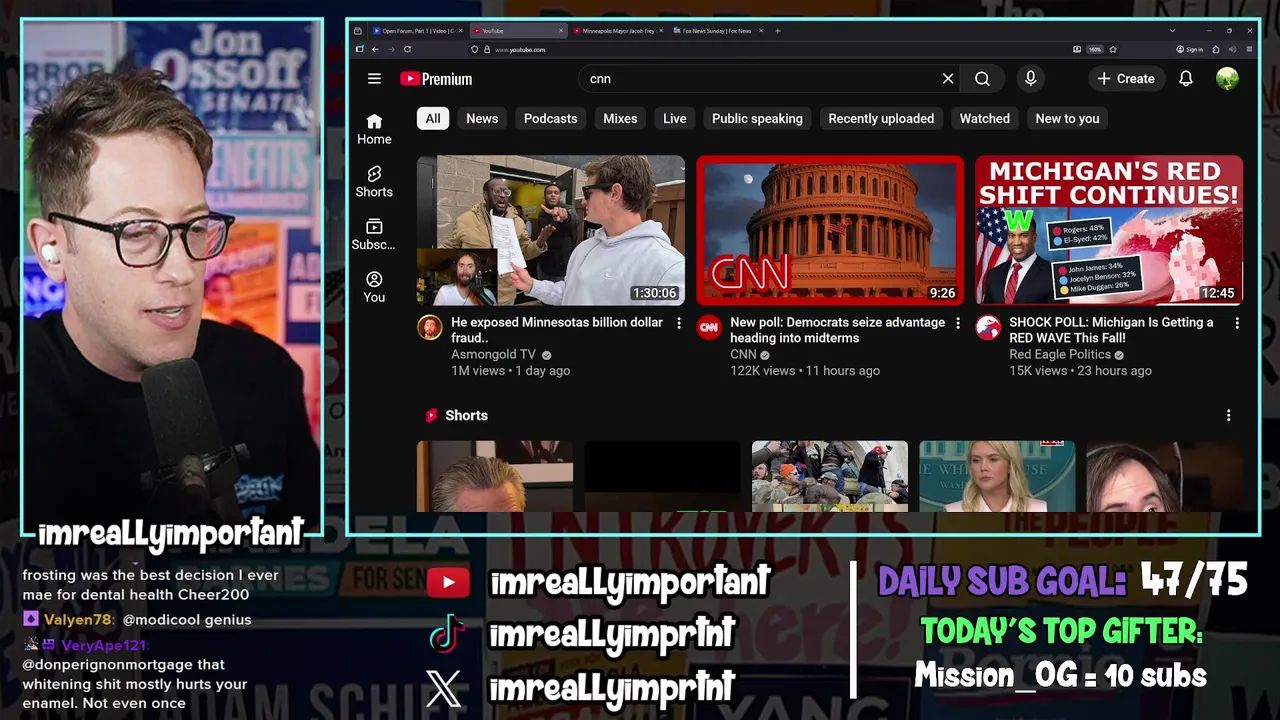Select the Podcasts filter chip
Image resolution: width=1280 pixels, height=720 pixels.
[x=551, y=118]
